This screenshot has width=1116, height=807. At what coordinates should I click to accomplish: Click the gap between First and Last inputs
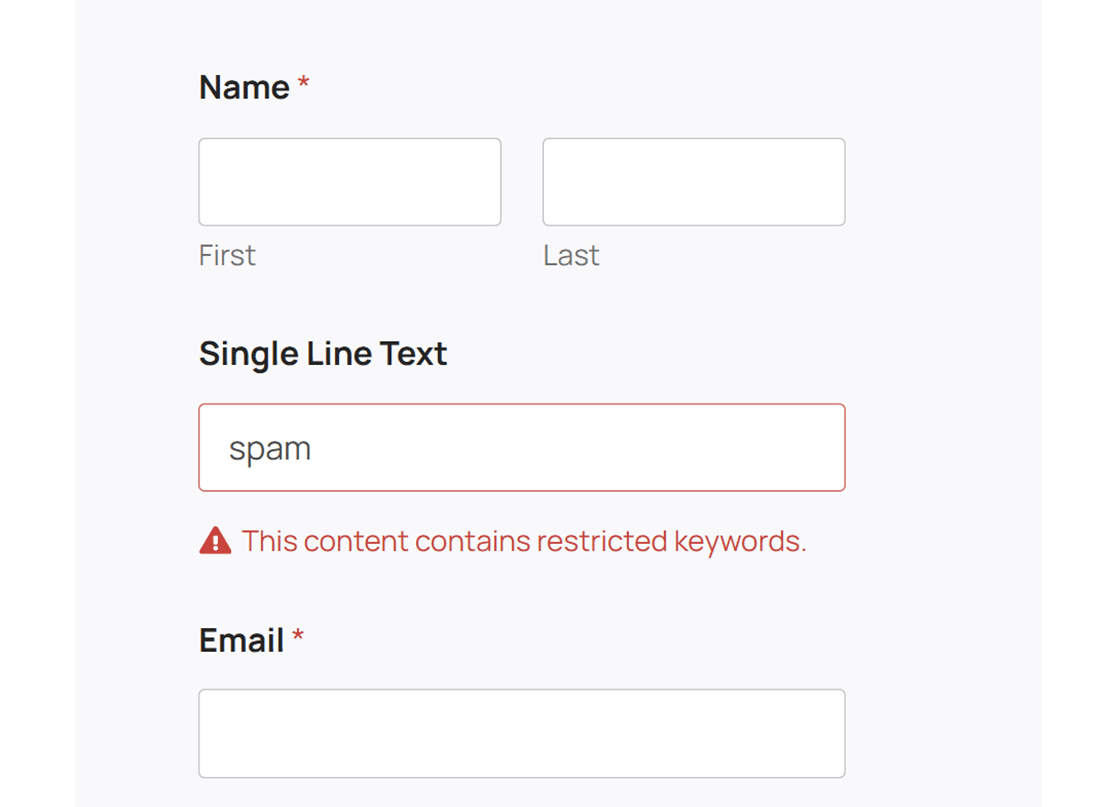(x=522, y=181)
